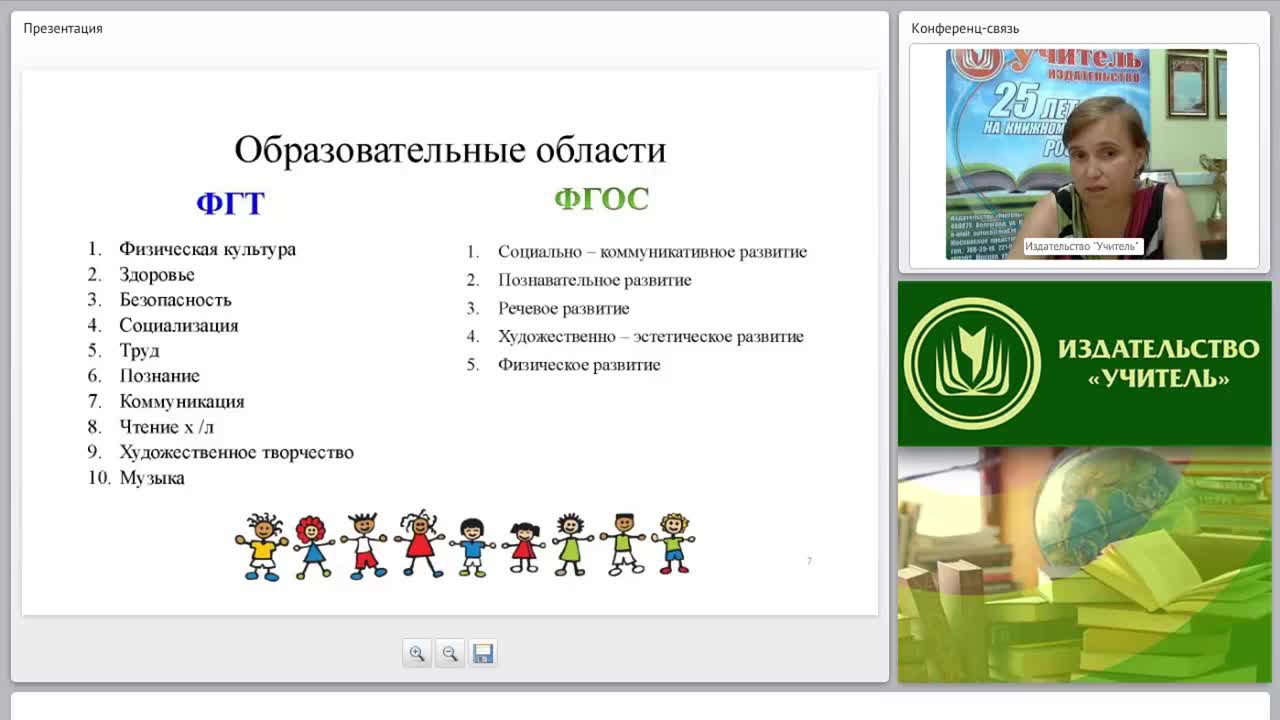The image size is (1280, 720).
Task: Click the cartoon children illustration on slide
Action: click(x=465, y=545)
